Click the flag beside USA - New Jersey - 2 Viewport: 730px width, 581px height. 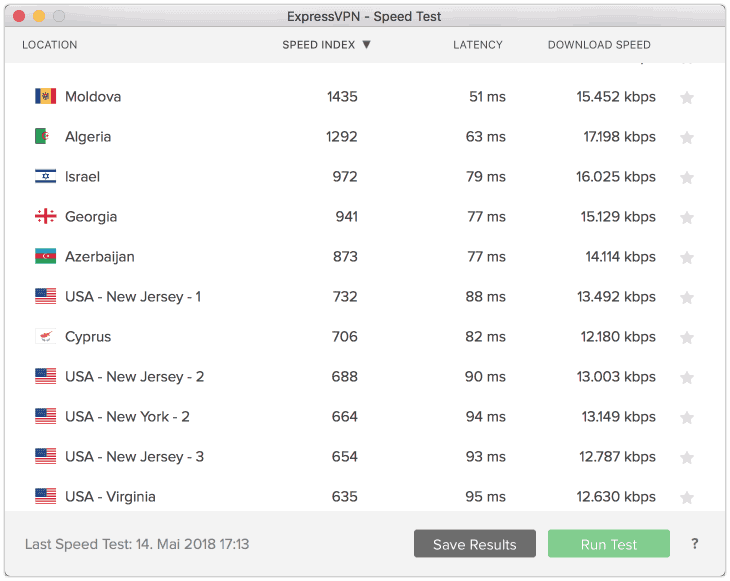pyautogui.click(x=46, y=376)
